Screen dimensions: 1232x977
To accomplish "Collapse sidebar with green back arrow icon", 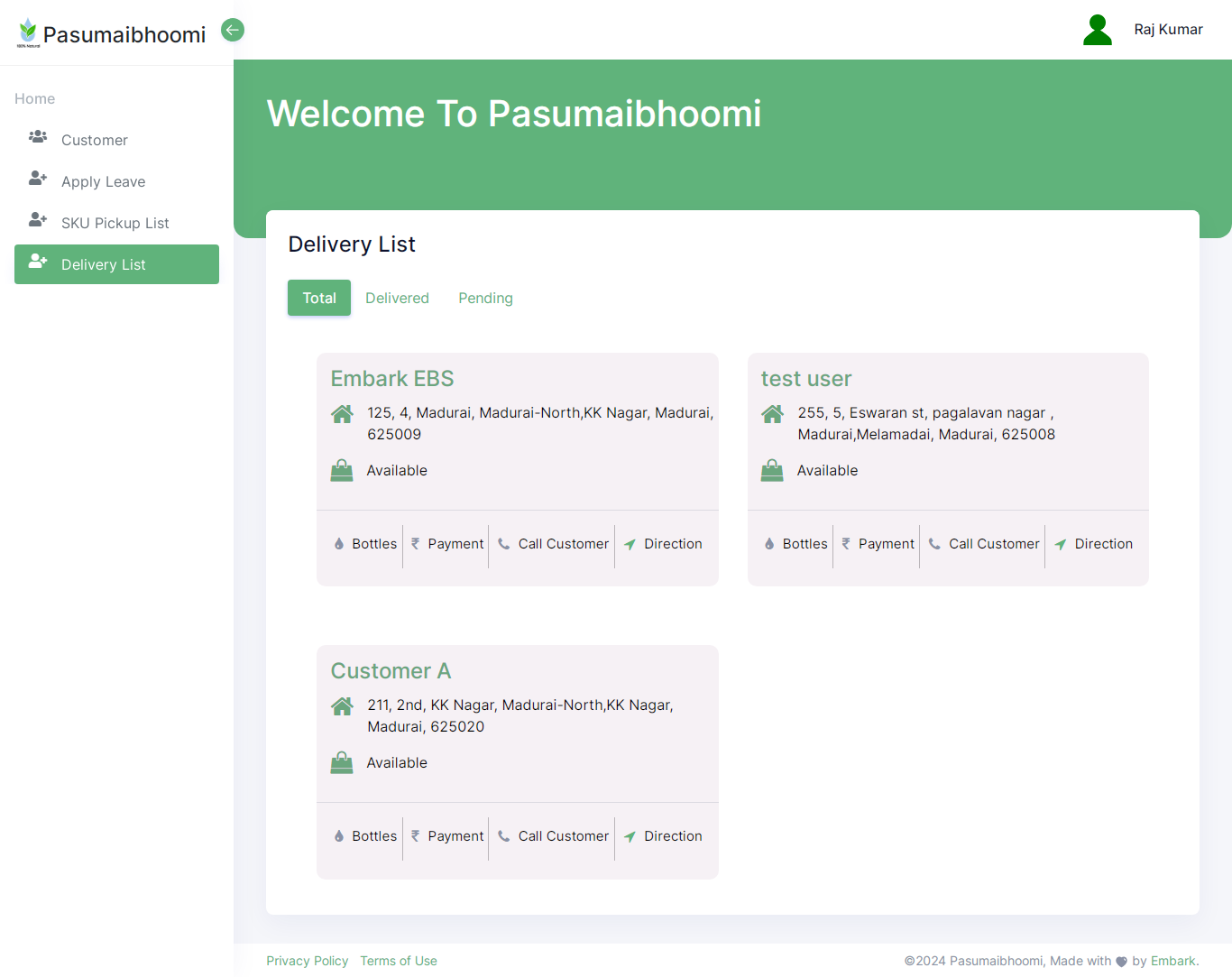I will click(x=233, y=30).
